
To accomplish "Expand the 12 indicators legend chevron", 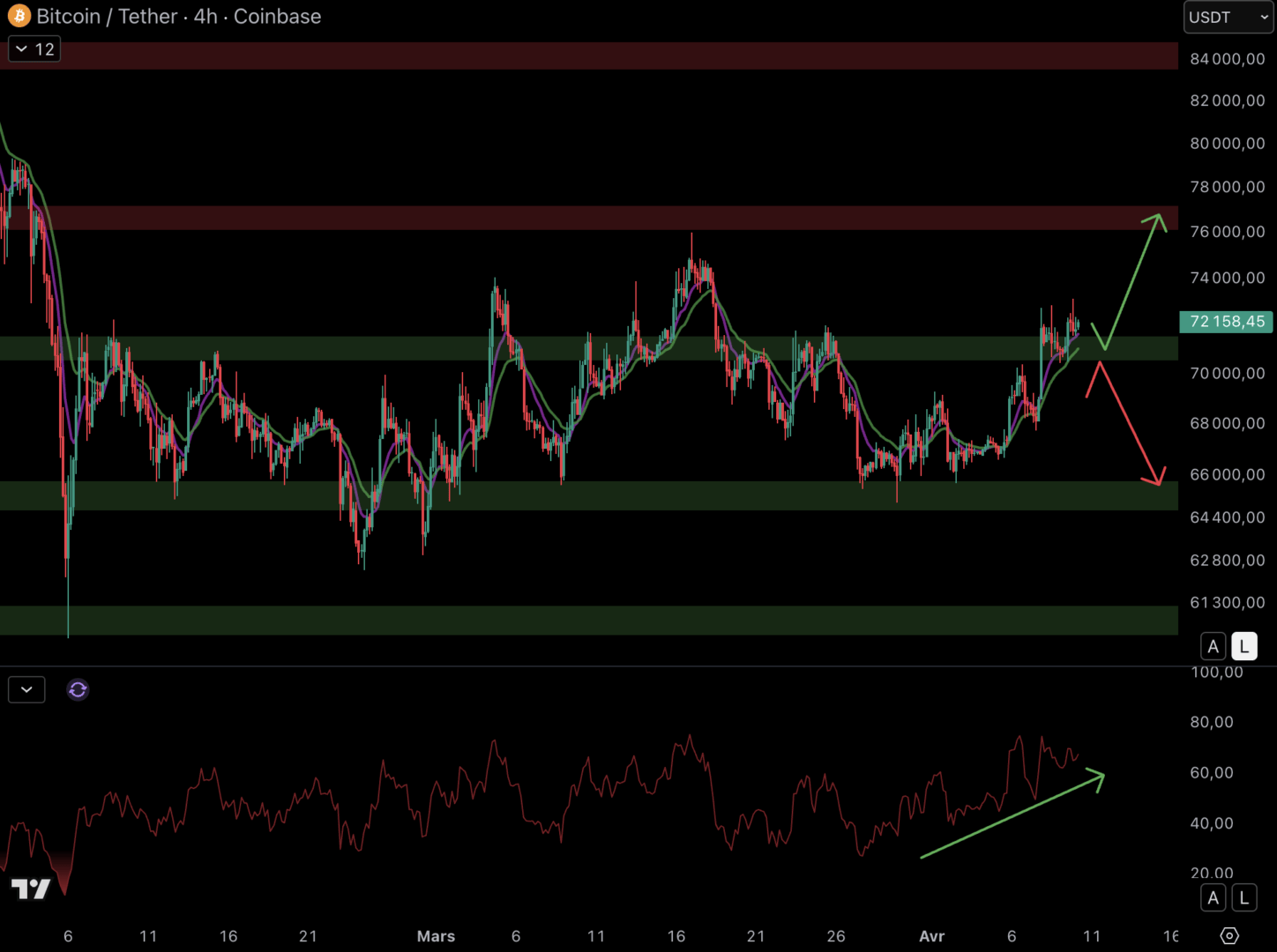I will [x=34, y=49].
